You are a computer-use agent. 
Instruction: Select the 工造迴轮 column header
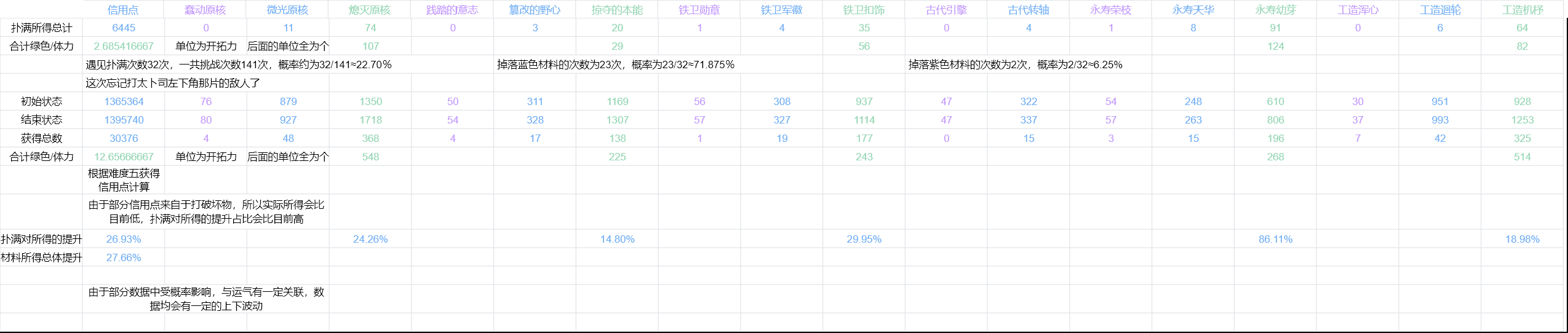1440,10
